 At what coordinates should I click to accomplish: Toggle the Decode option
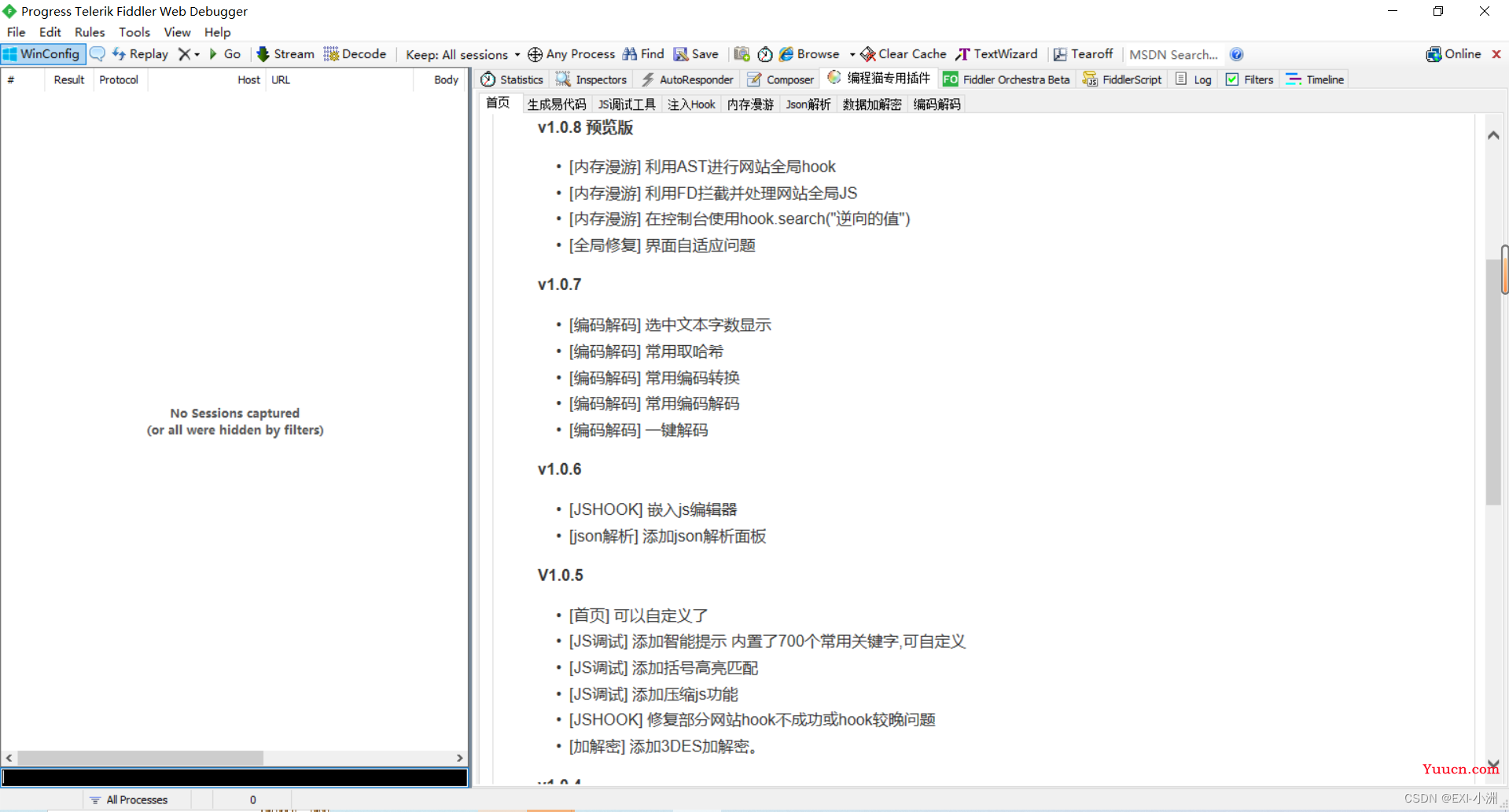(x=355, y=54)
